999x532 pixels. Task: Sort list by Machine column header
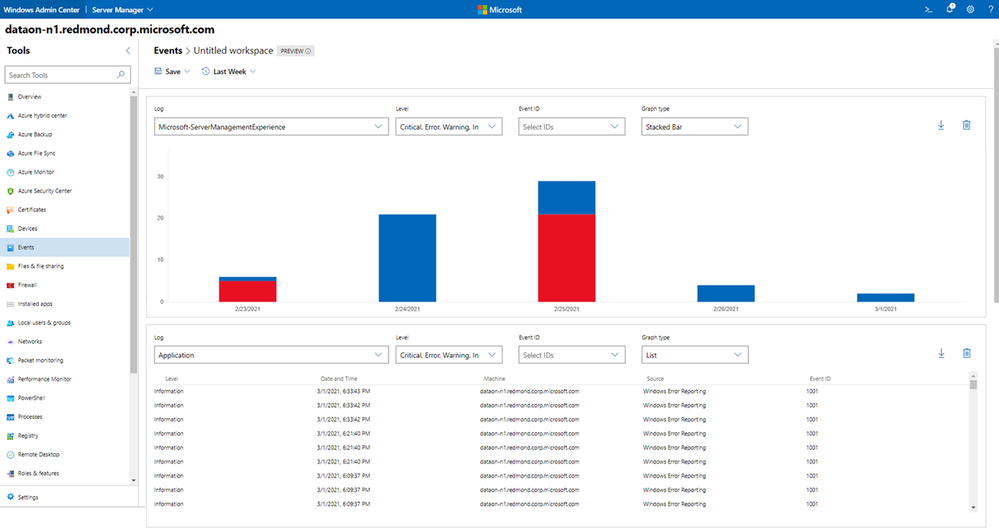point(494,378)
